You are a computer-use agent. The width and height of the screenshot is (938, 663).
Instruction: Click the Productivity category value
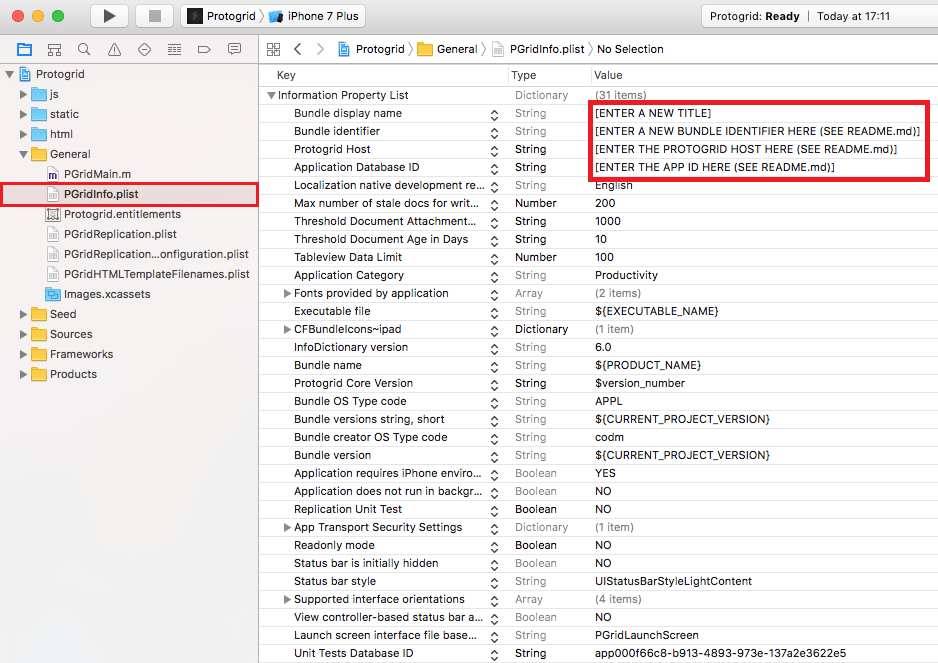pos(626,275)
